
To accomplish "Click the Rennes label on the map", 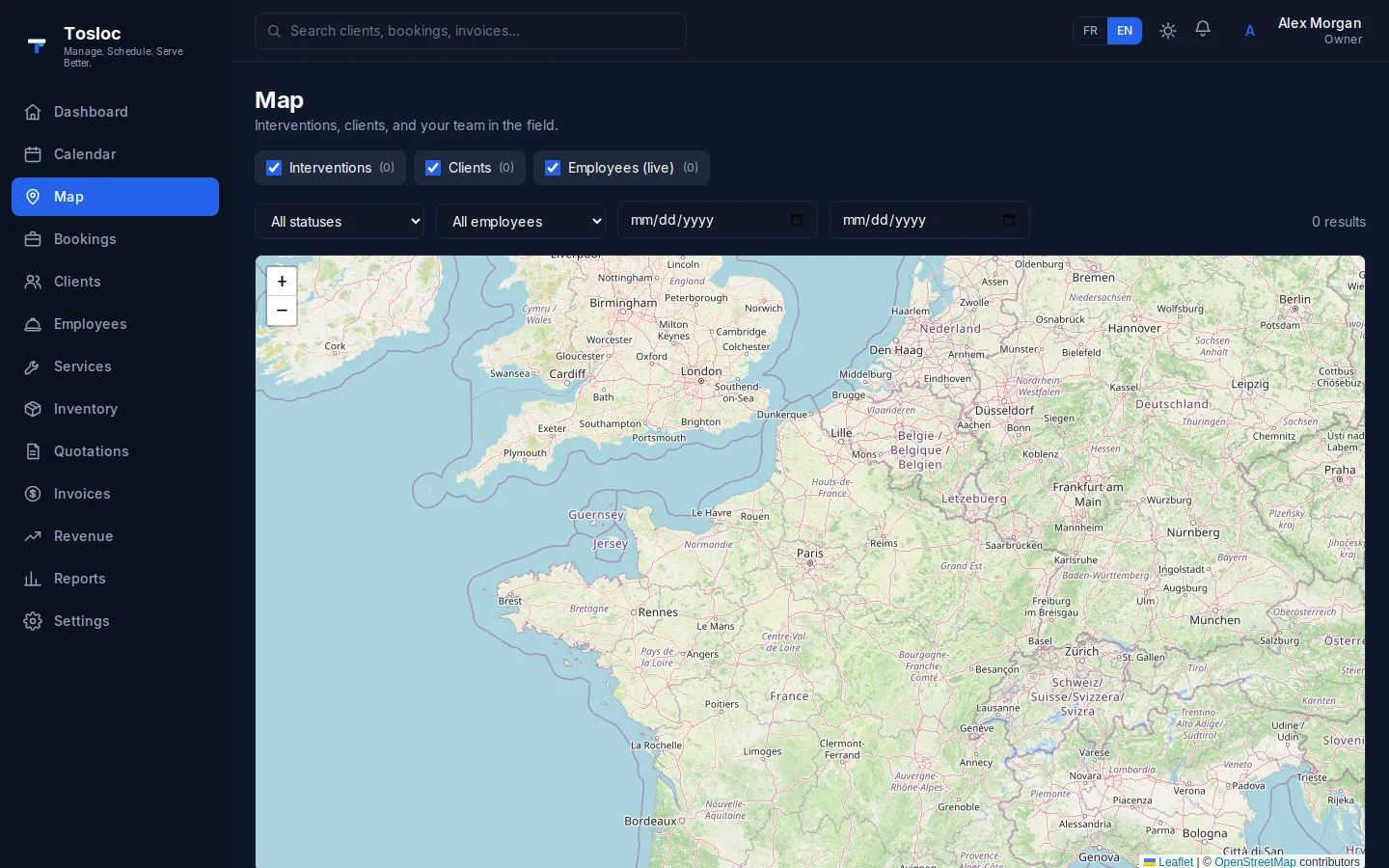I will coord(658,612).
